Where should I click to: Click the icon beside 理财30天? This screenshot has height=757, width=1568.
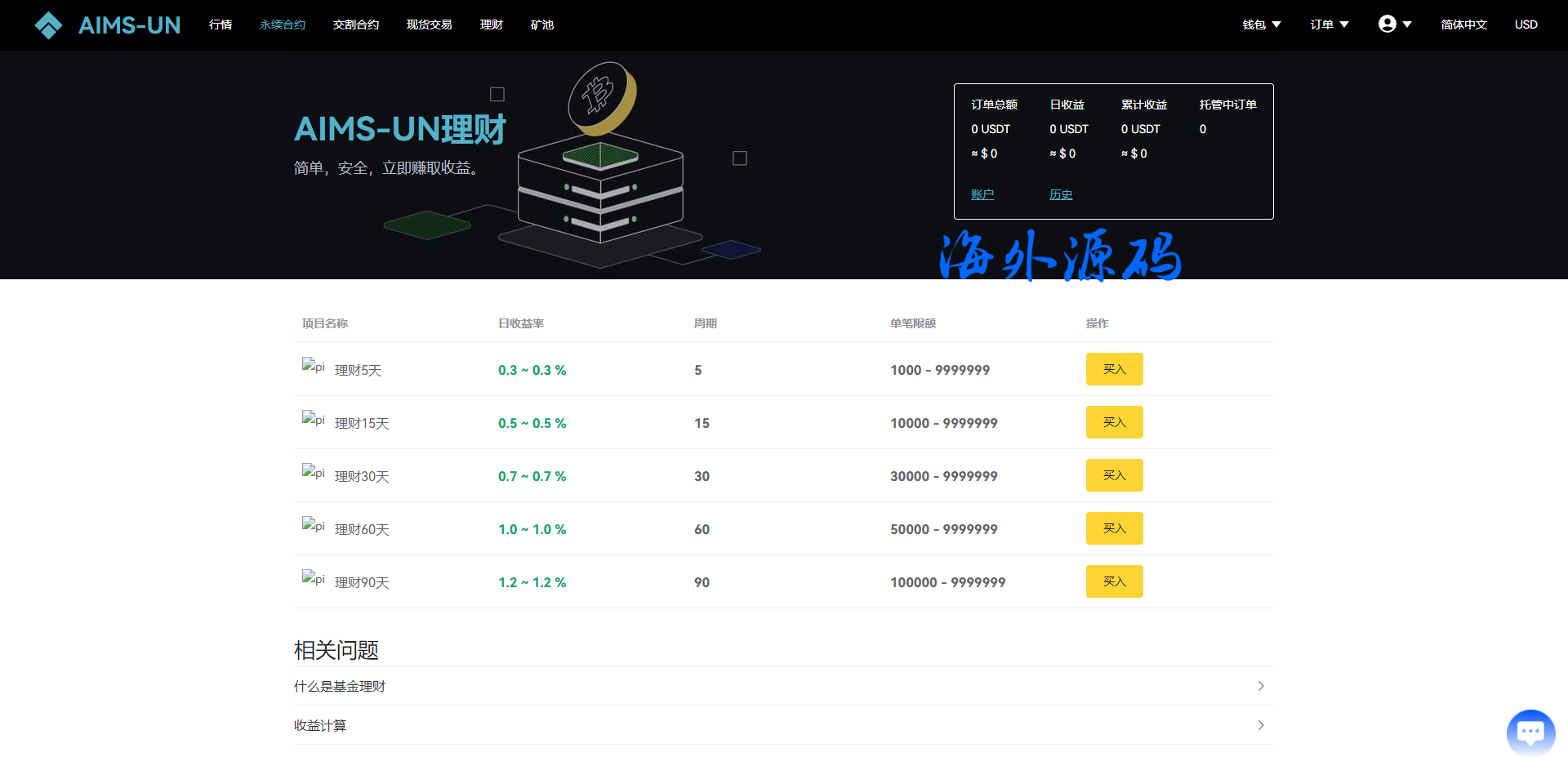313,473
